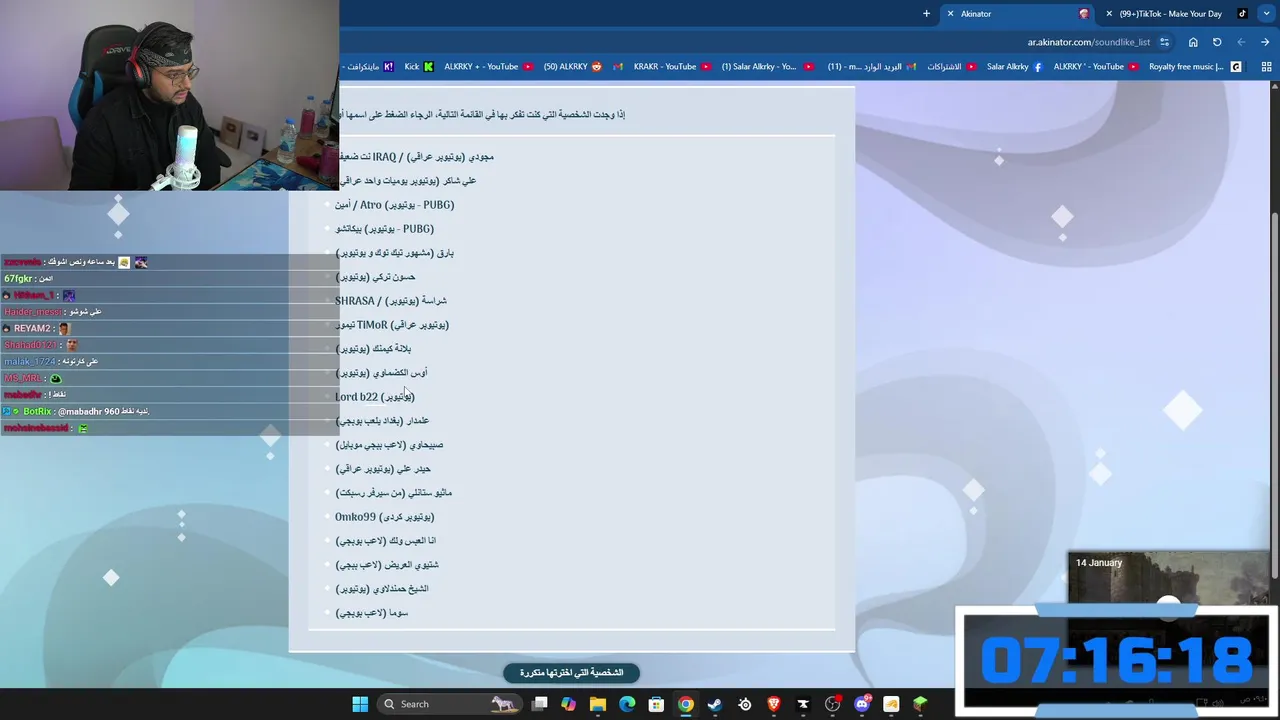Select the Omko99 Kurdish youtuber entry

tap(384, 517)
